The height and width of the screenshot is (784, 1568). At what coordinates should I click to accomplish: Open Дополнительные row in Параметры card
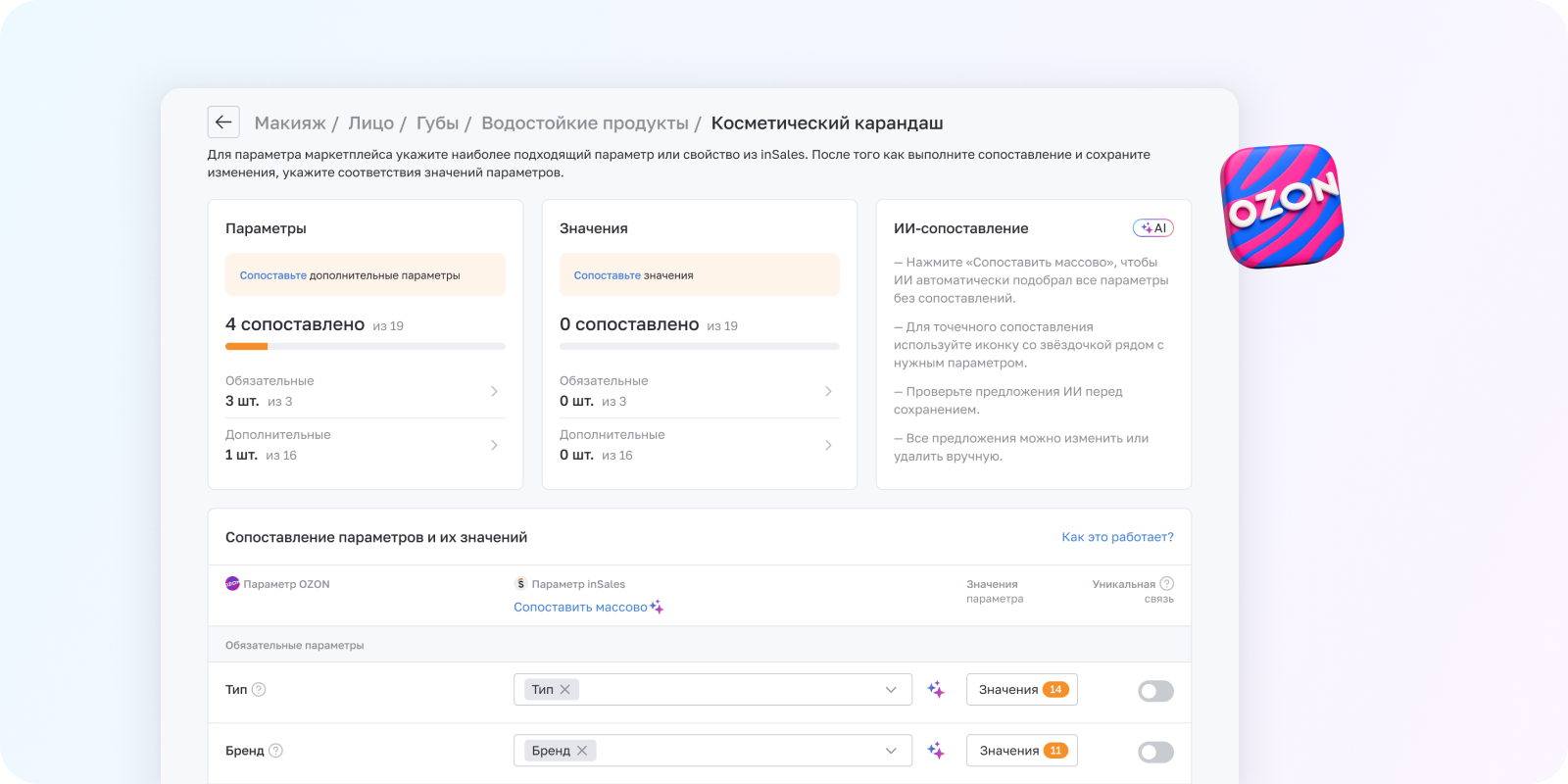click(366, 445)
